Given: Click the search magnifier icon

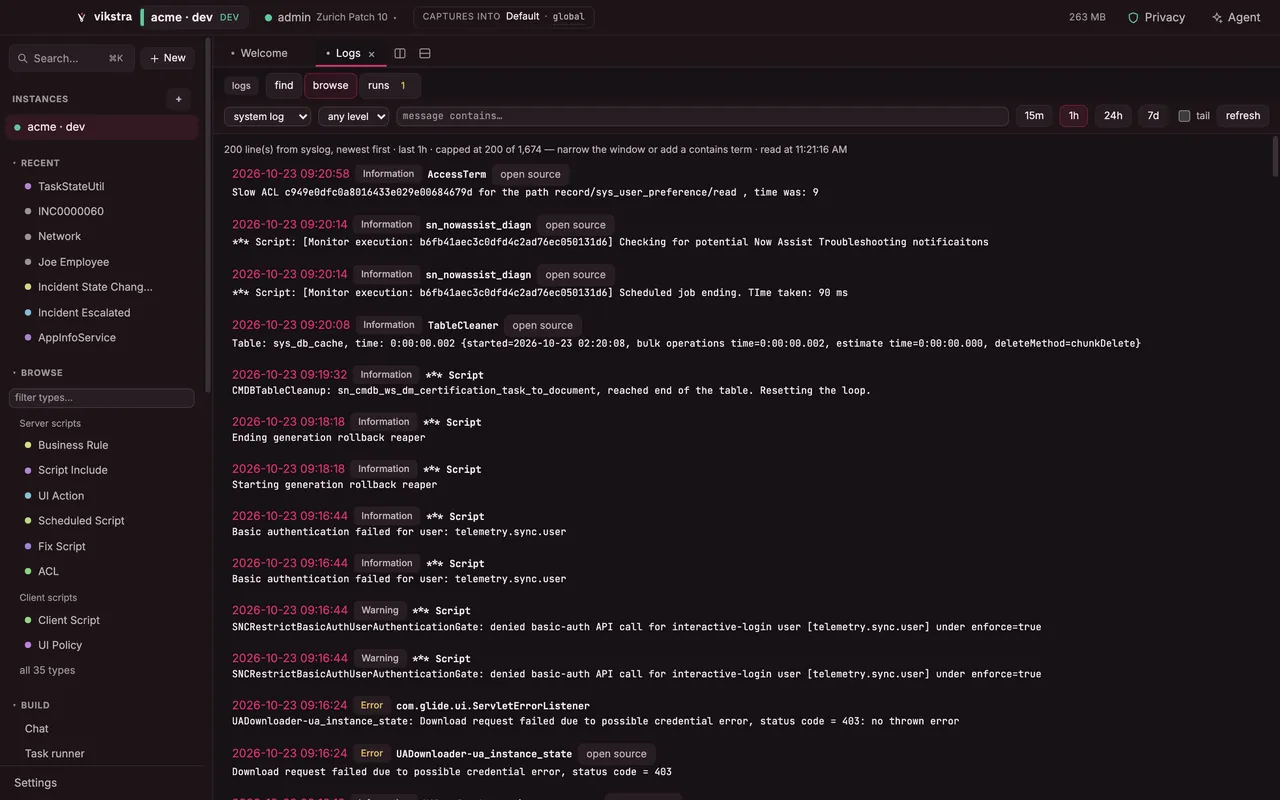Looking at the screenshot, I should (23, 58).
